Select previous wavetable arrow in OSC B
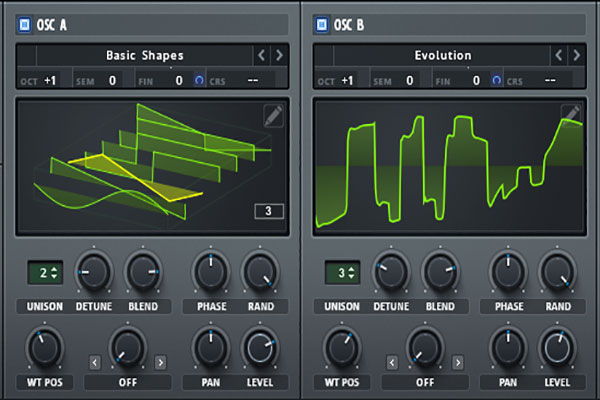 coord(559,55)
